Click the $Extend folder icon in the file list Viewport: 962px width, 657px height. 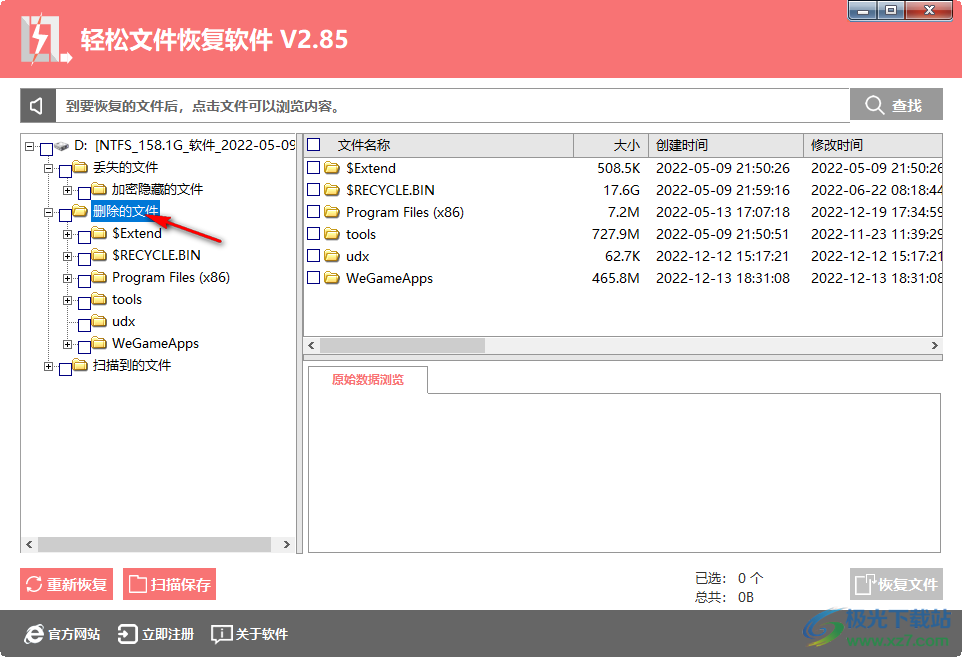332,168
